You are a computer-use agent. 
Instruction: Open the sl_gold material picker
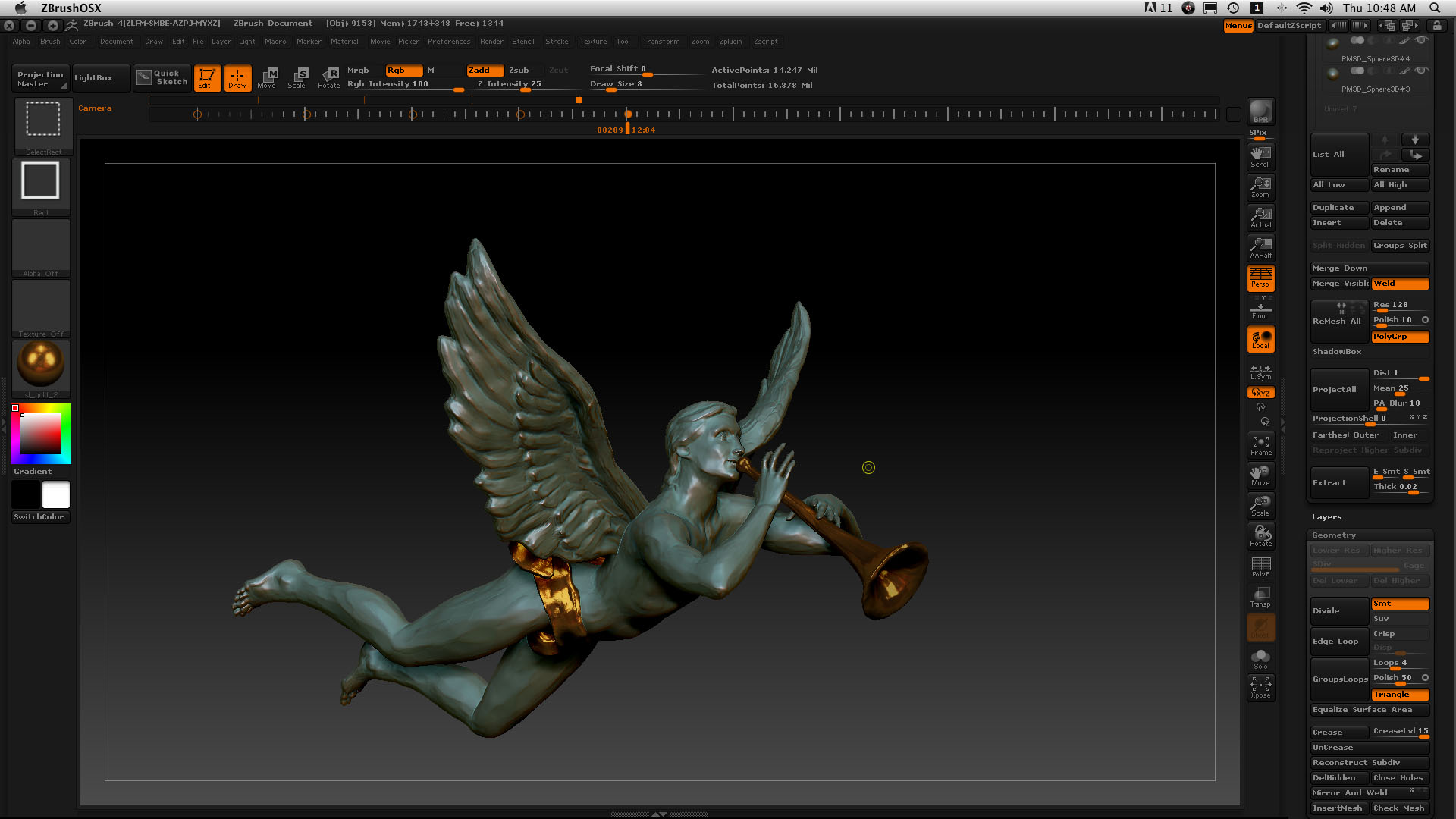pyautogui.click(x=41, y=365)
